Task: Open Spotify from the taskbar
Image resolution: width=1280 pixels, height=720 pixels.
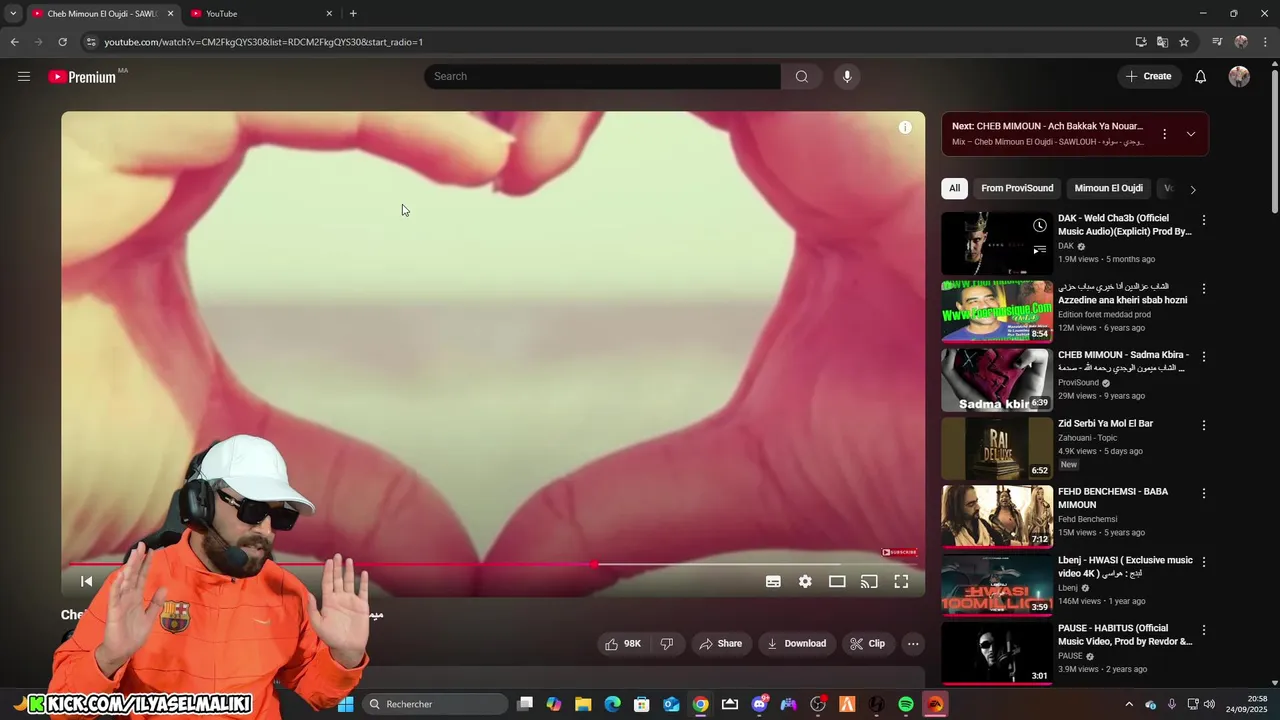Action: pyautogui.click(x=906, y=704)
